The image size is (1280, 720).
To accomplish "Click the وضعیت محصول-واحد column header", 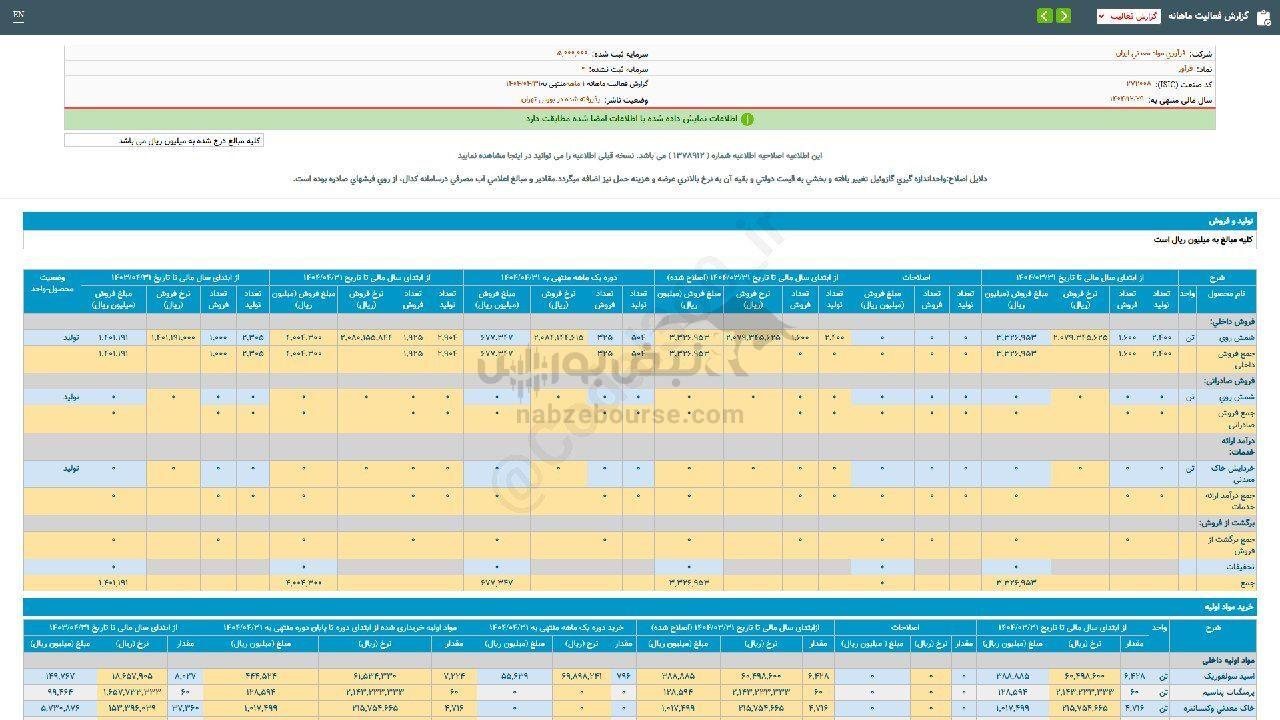I will 54,283.
